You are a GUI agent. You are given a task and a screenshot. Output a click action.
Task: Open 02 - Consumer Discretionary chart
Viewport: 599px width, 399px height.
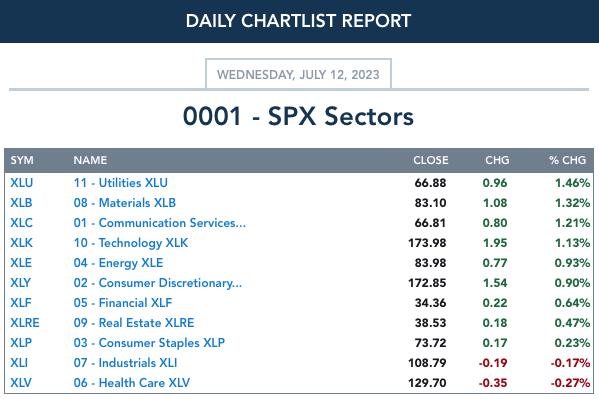[158, 283]
